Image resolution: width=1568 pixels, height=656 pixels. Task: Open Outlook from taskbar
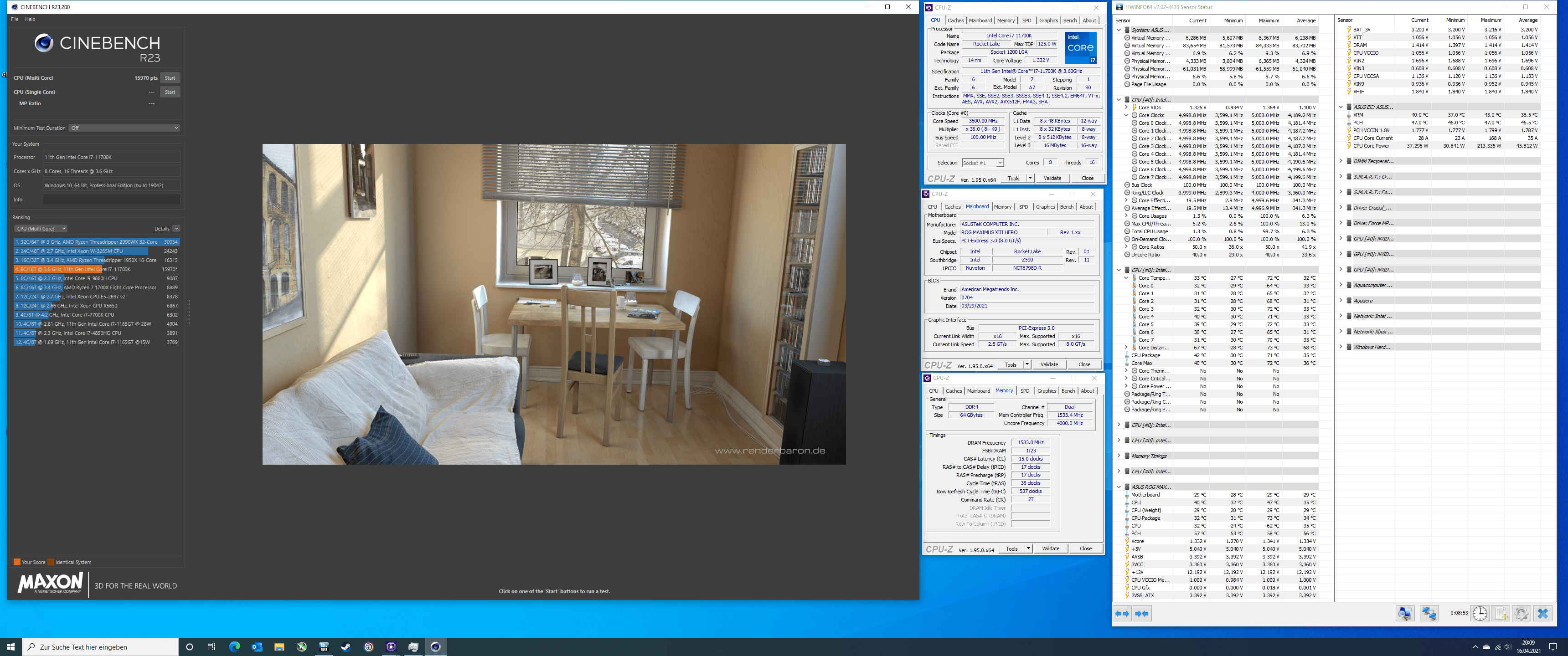tap(257, 647)
